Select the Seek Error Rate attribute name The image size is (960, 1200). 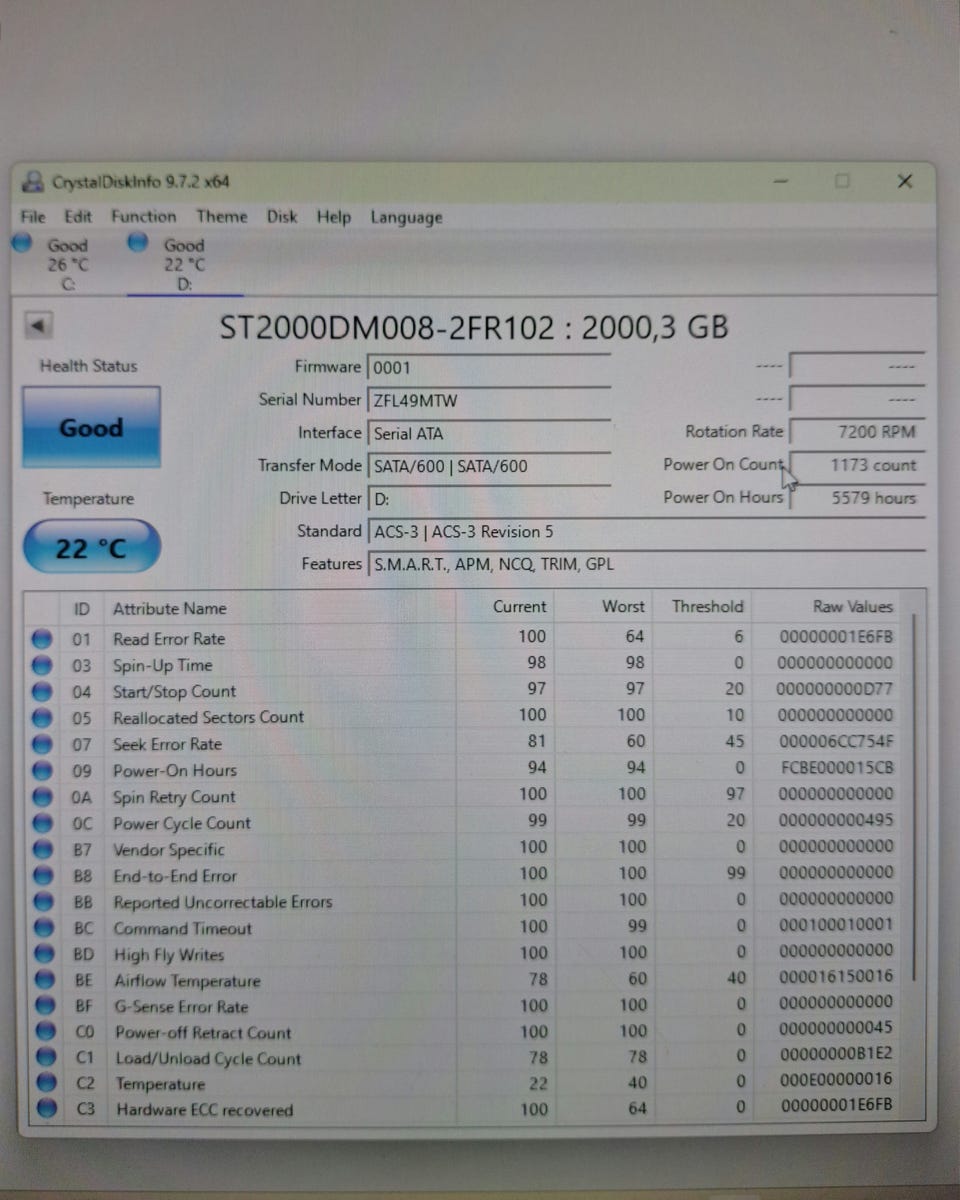(x=167, y=744)
